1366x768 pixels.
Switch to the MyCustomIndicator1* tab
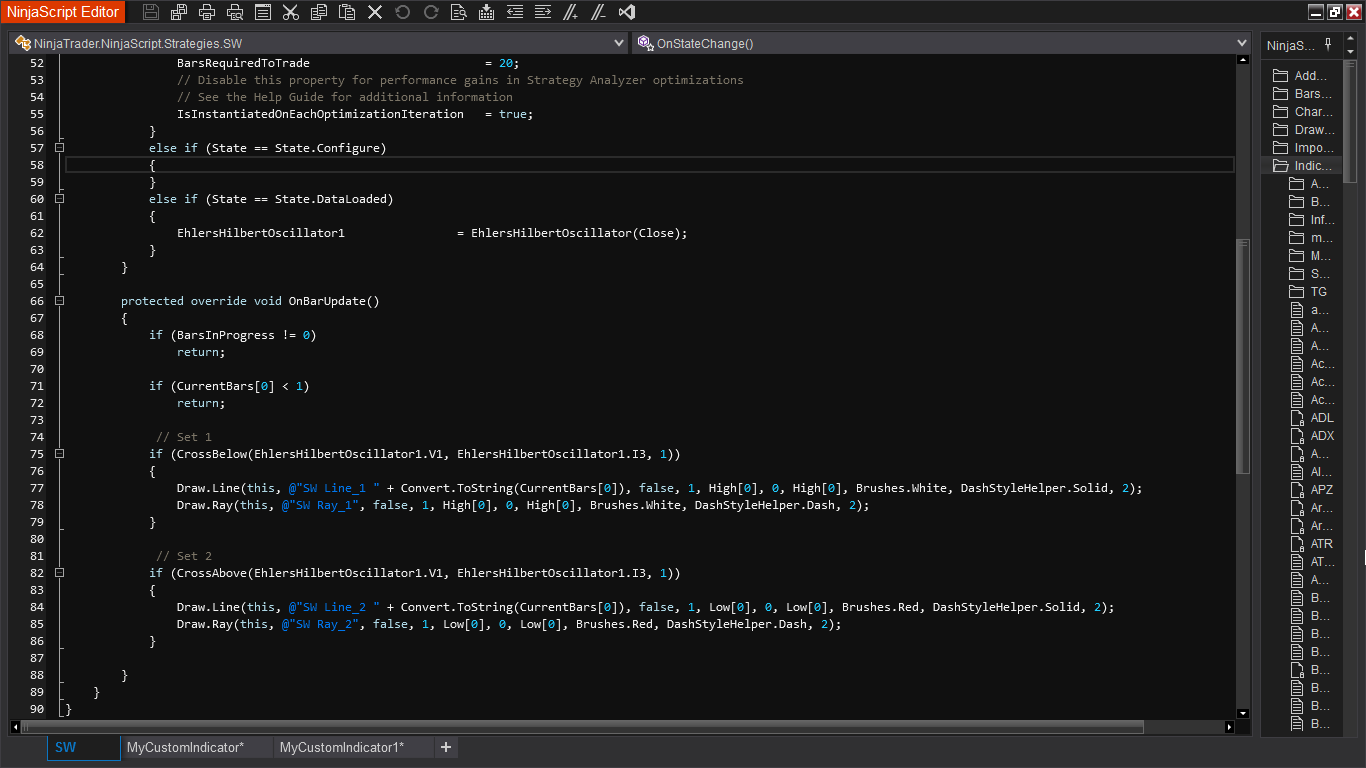[341, 747]
